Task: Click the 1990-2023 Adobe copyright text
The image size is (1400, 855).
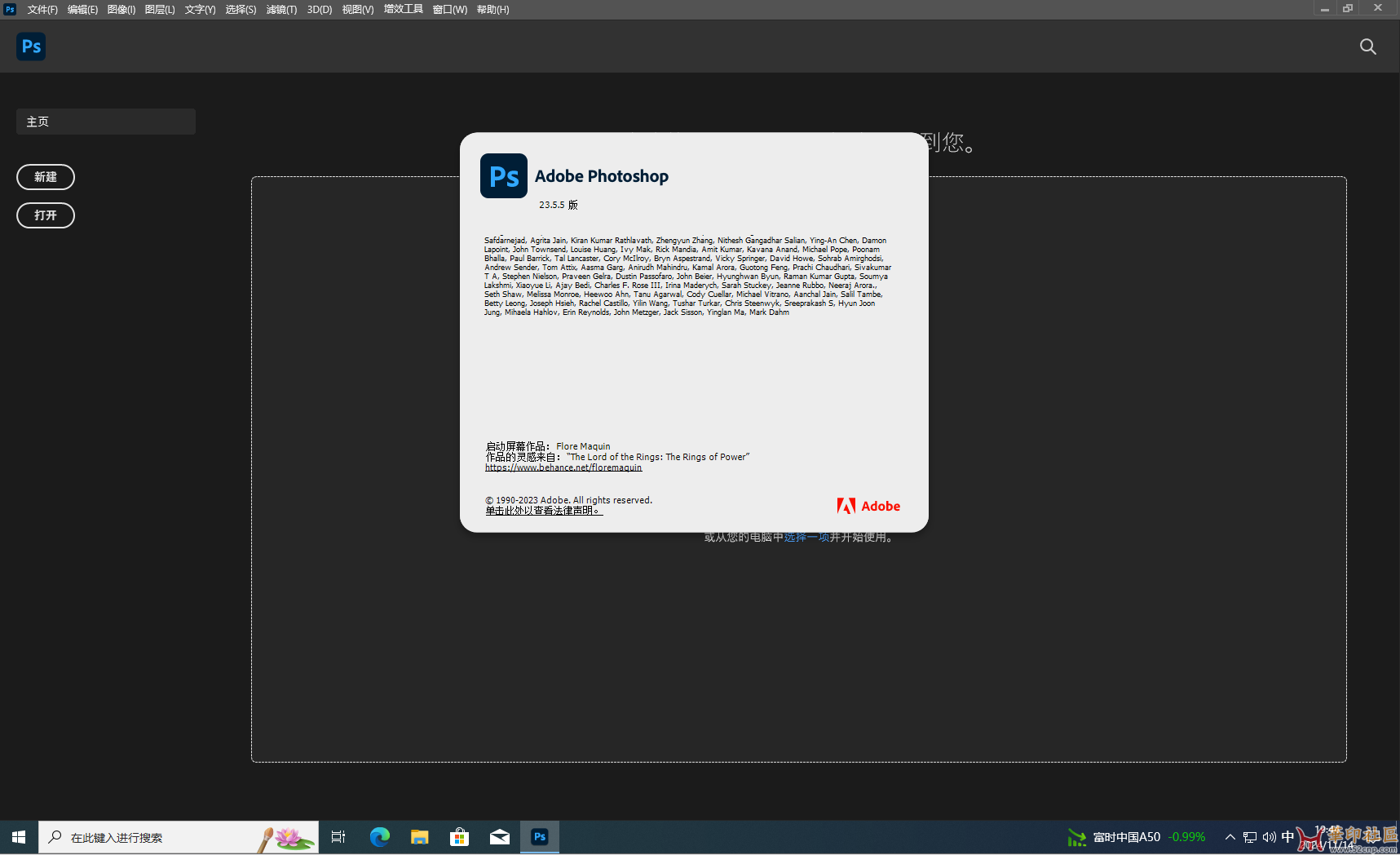Action: [x=569, y=500]
